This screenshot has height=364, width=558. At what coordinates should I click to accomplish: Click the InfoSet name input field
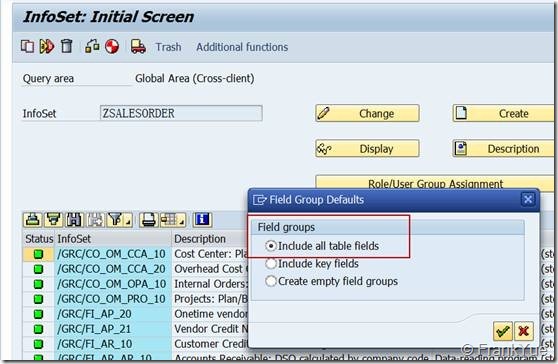point(181,113)
